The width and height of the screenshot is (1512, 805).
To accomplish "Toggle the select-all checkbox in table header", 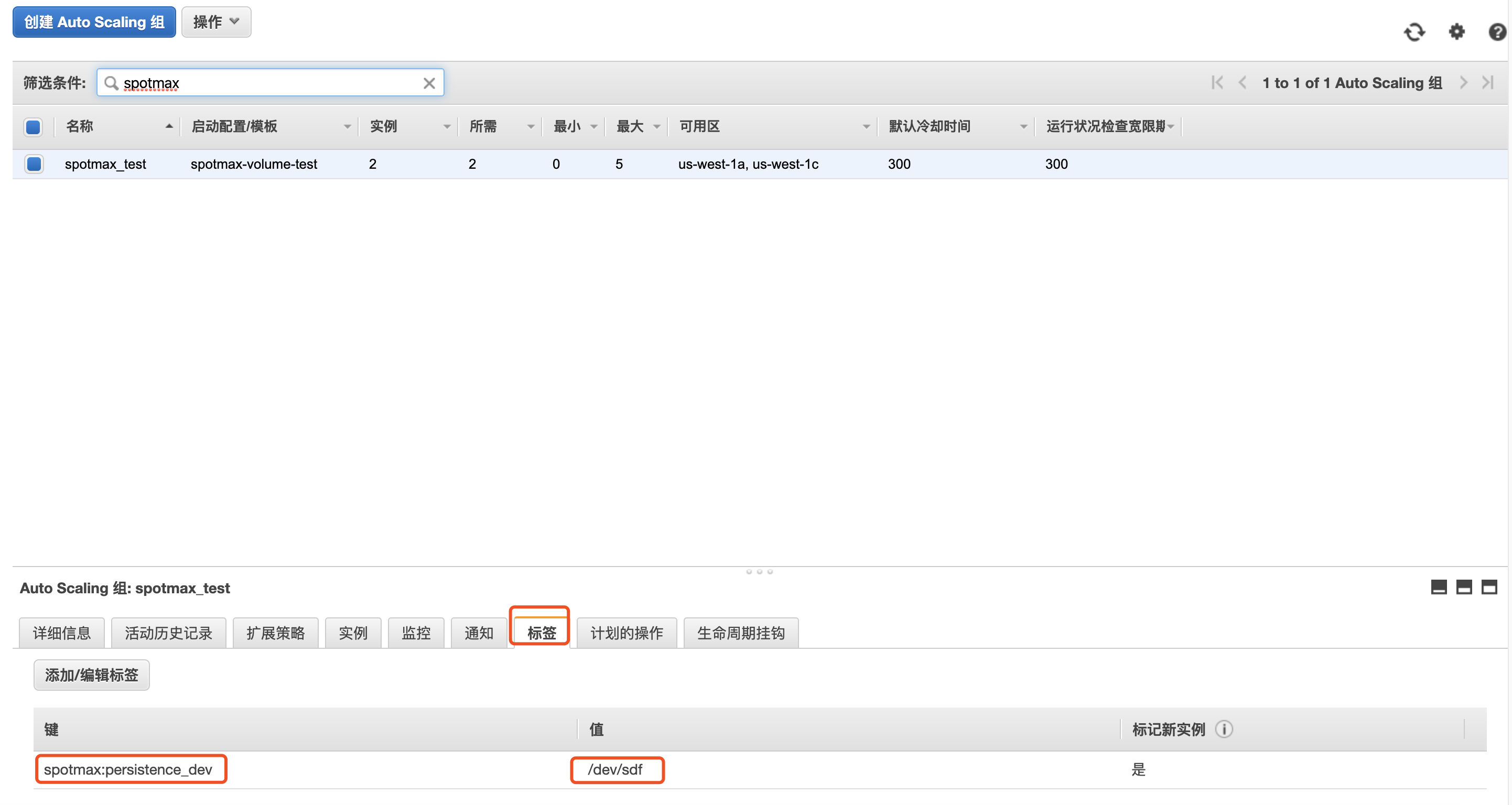I will click(x=34, y=127).
